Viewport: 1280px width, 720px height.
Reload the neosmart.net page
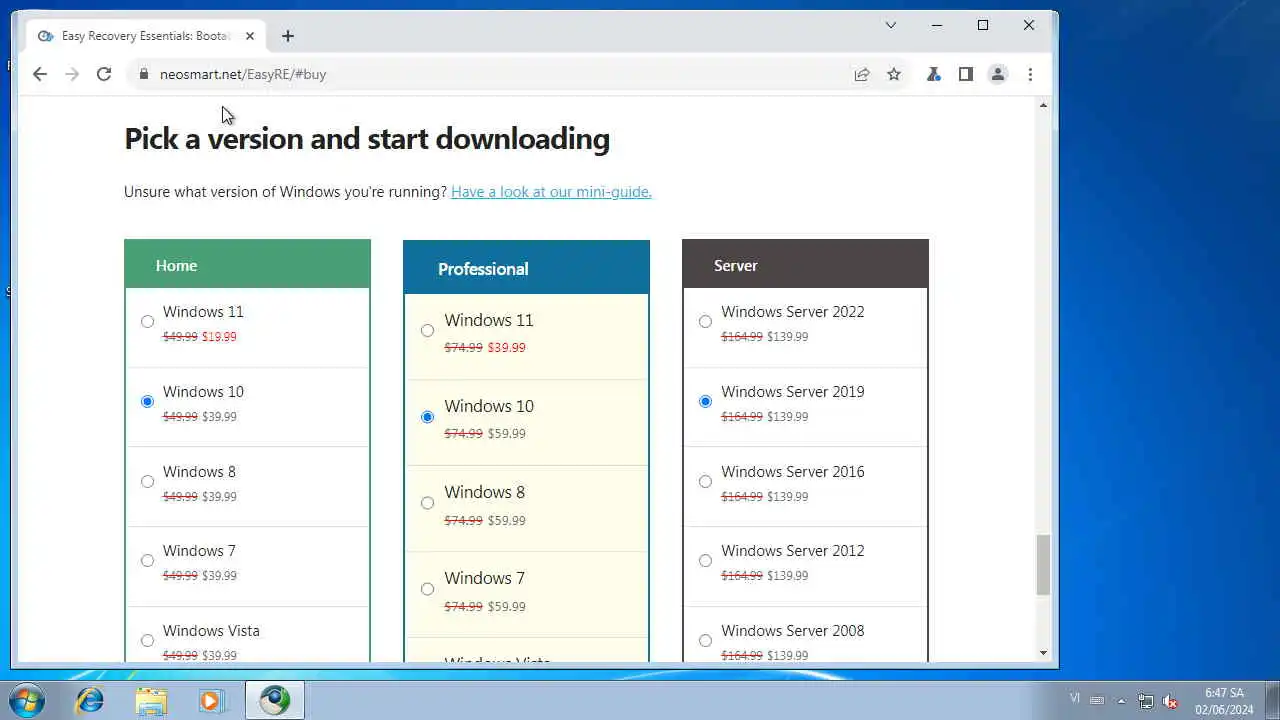tap(104, 74)
